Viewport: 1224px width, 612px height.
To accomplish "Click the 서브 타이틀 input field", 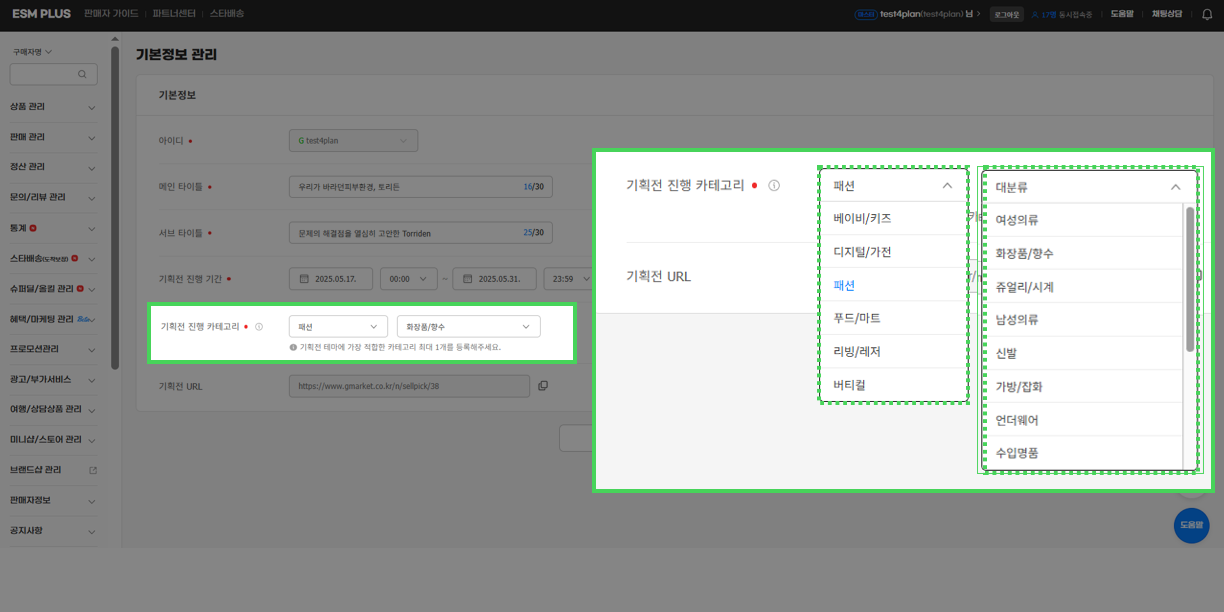I will (419, 232).
